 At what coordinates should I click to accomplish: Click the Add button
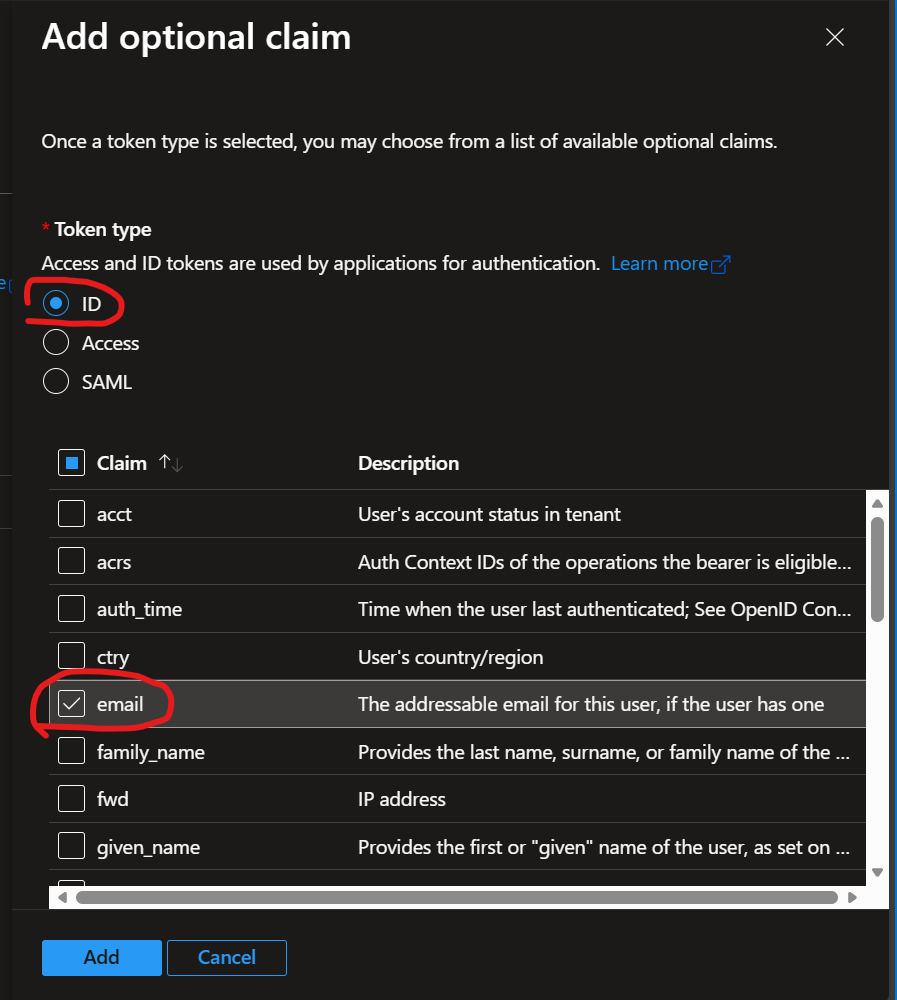click(x=101, y=957)
